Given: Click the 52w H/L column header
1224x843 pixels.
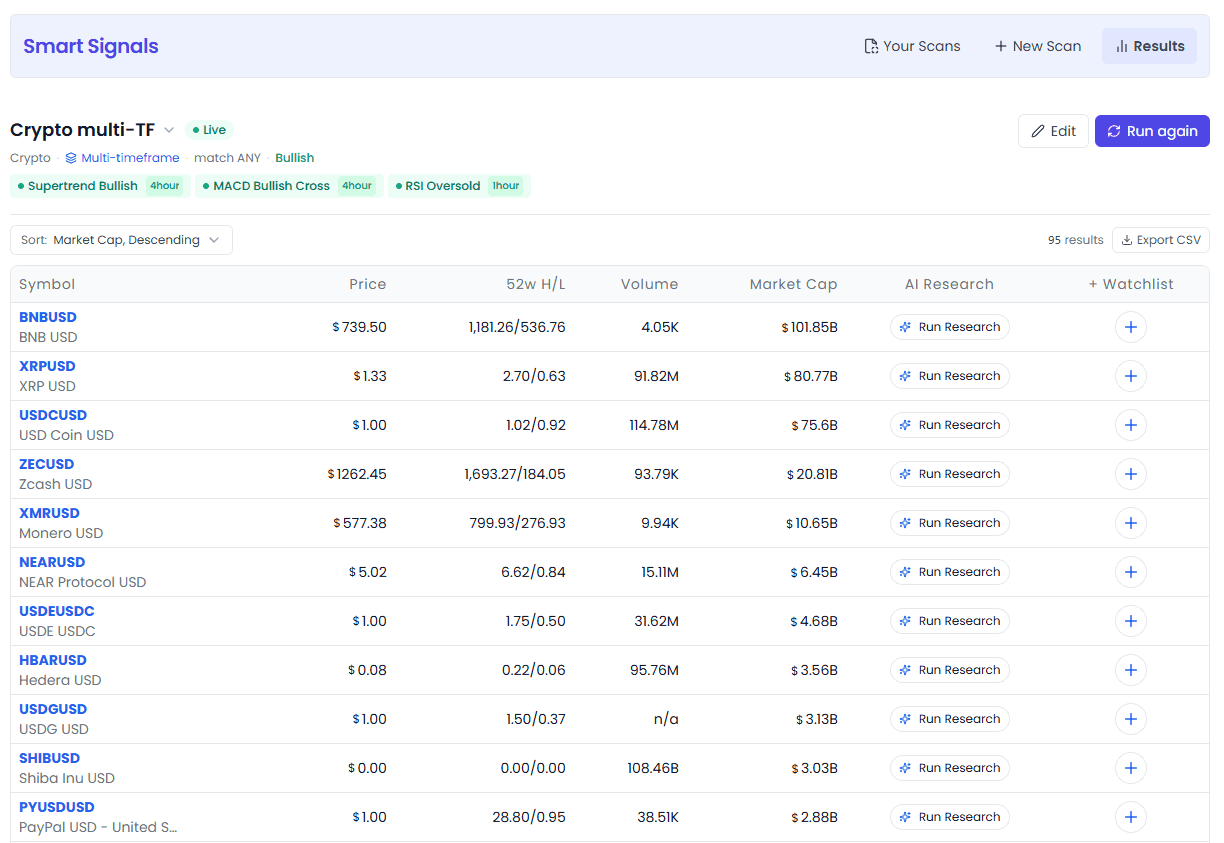Looking at the screenshot, I should pos(536,284).
